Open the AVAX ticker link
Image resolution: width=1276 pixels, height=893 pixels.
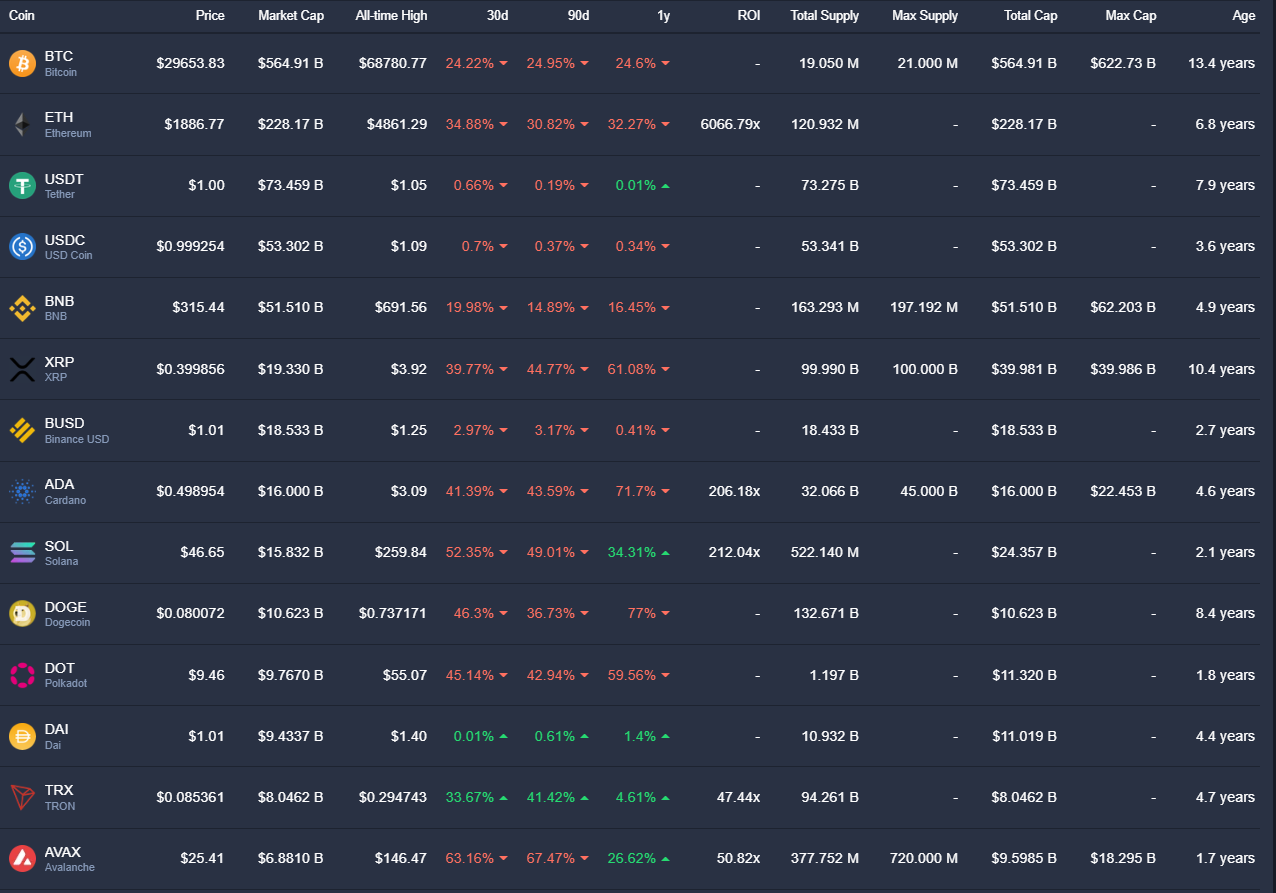pos(63,852)
